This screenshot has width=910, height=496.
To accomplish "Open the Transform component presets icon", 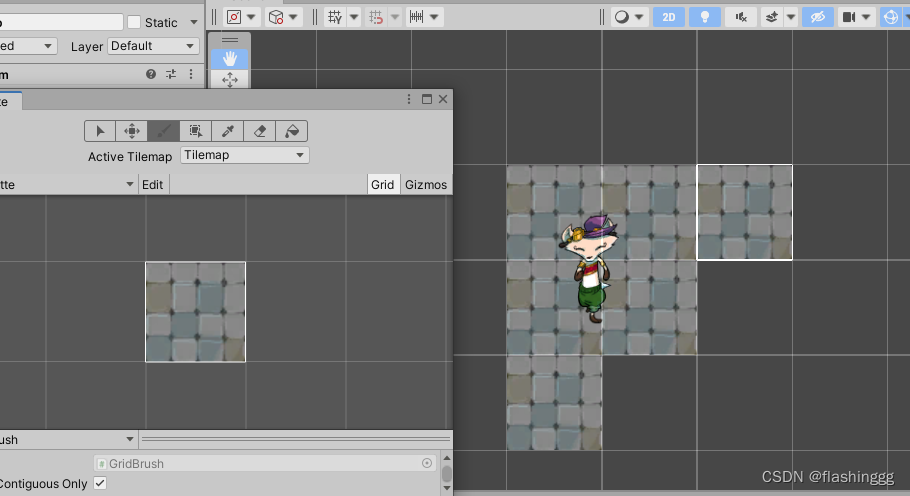I will (171, 74).
